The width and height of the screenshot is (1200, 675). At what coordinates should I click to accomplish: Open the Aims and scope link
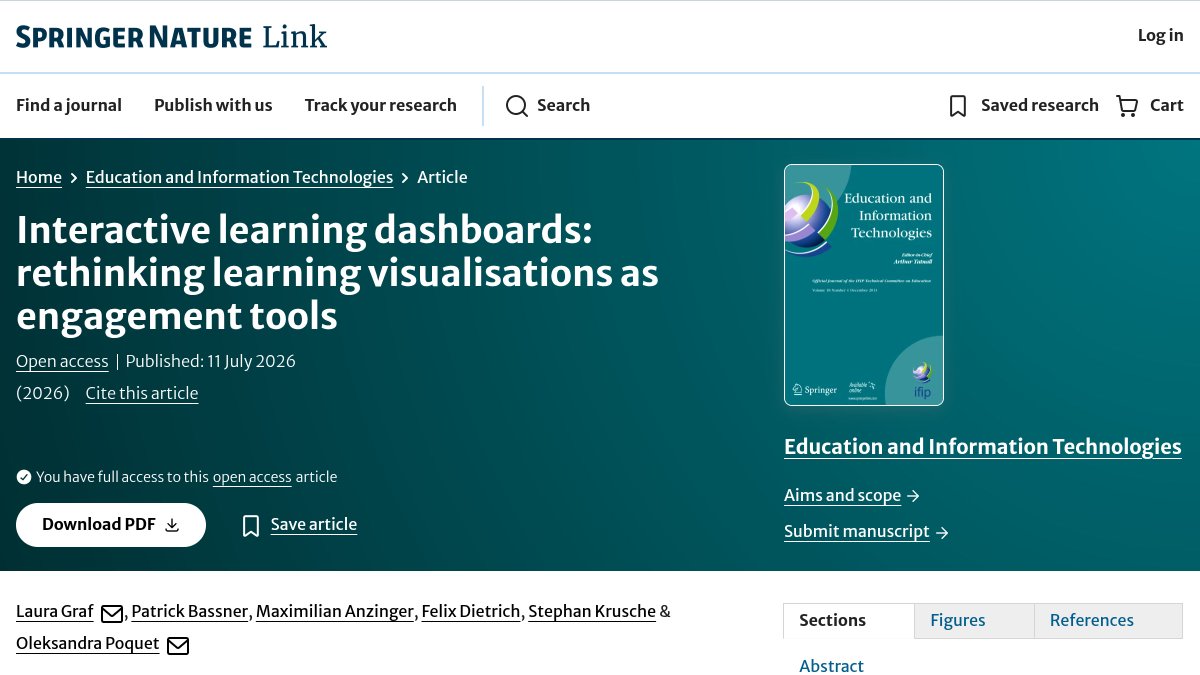pos(842,495)
